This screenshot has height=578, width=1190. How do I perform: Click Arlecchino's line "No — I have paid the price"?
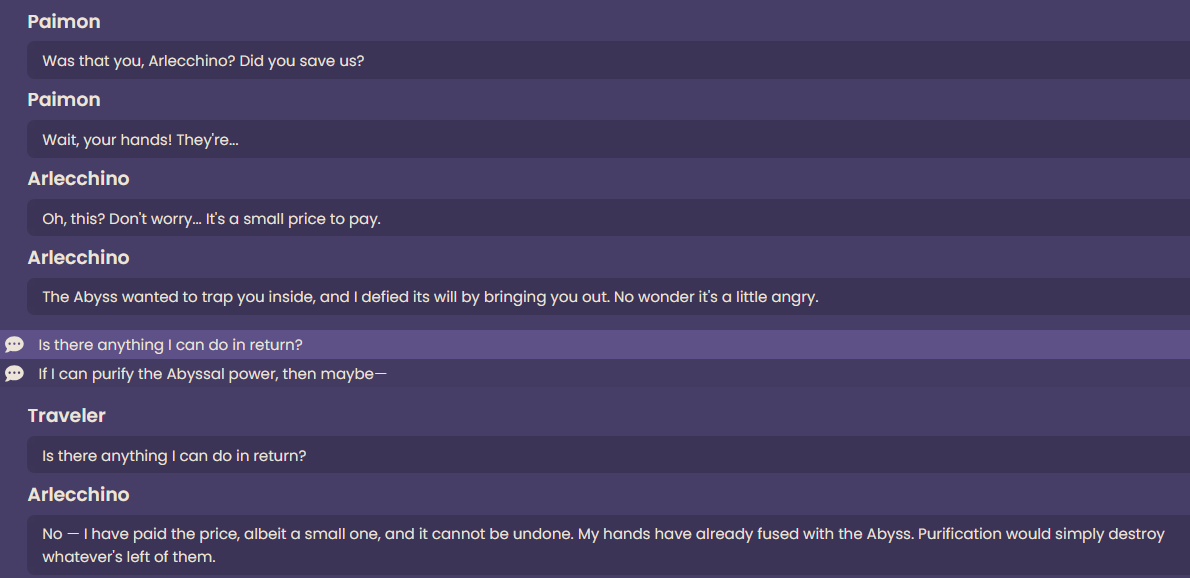pyautogui.click(x=609, y=545)
